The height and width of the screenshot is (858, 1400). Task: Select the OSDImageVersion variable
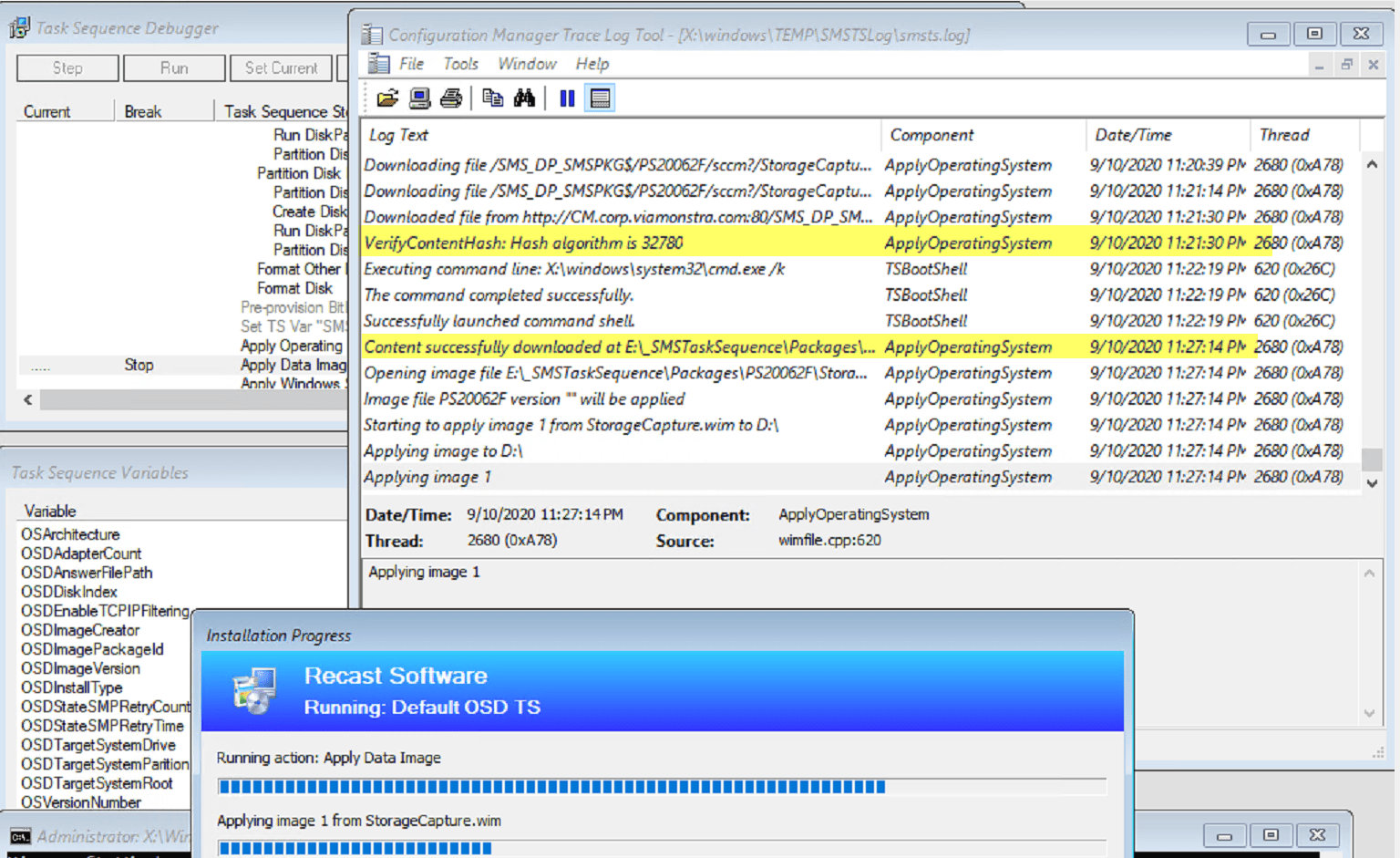80,668
